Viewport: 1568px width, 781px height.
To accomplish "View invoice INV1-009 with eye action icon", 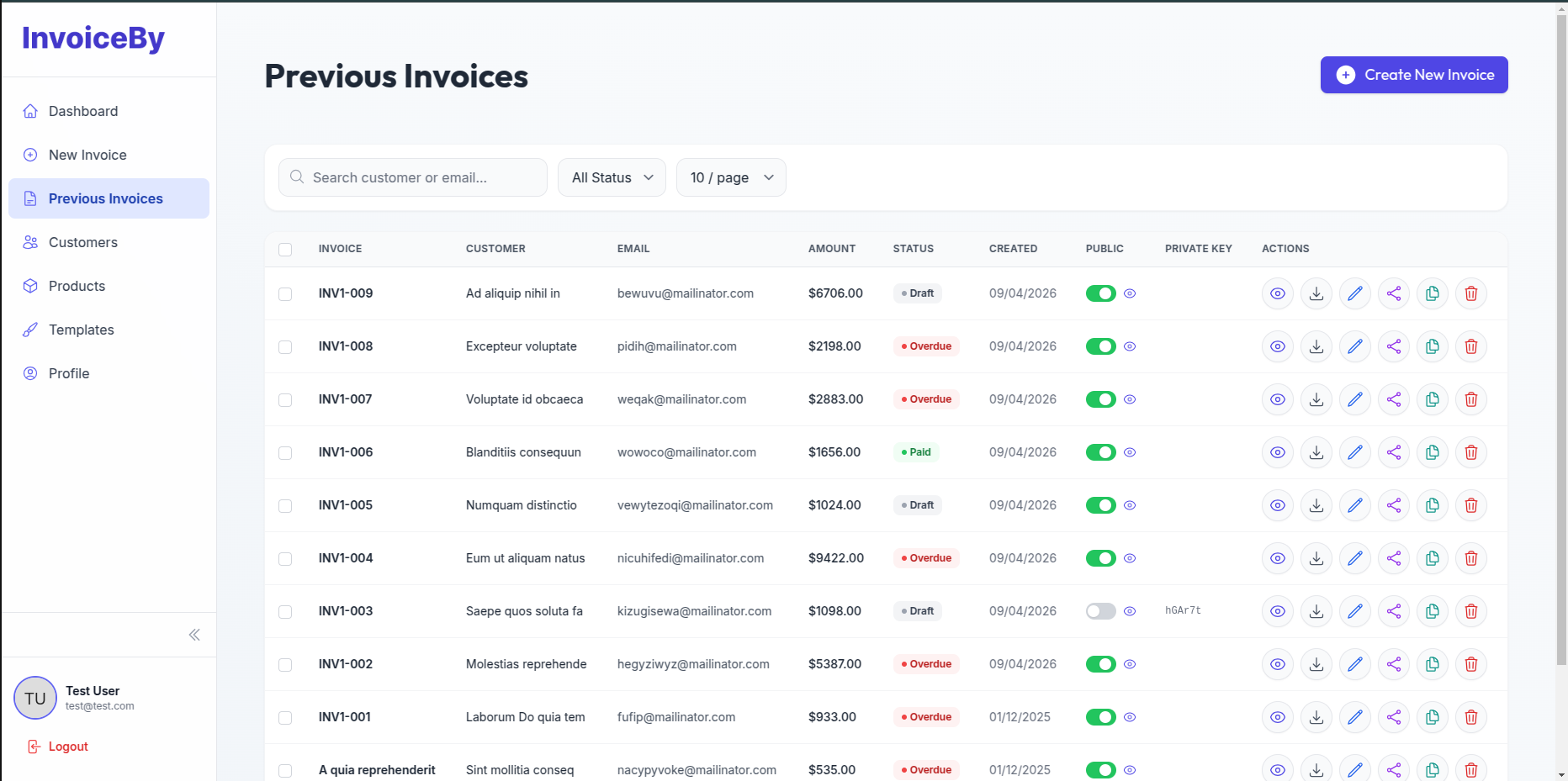I will point(1278,293).
